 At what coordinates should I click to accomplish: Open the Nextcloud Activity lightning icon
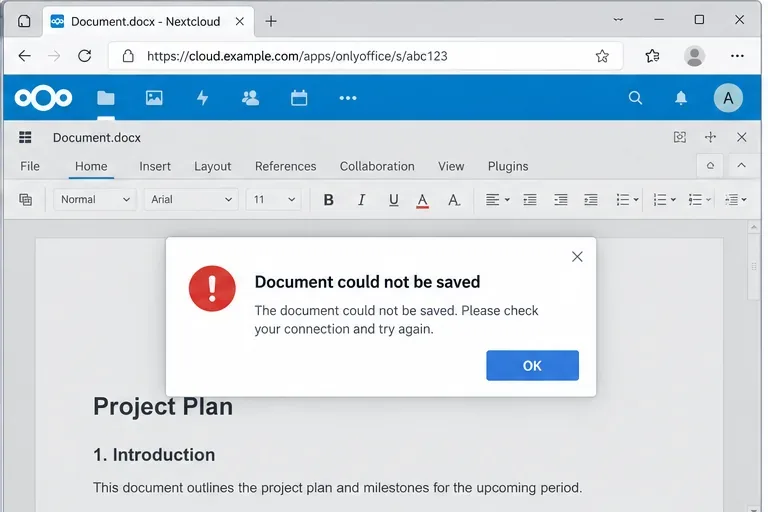(202, 98)
